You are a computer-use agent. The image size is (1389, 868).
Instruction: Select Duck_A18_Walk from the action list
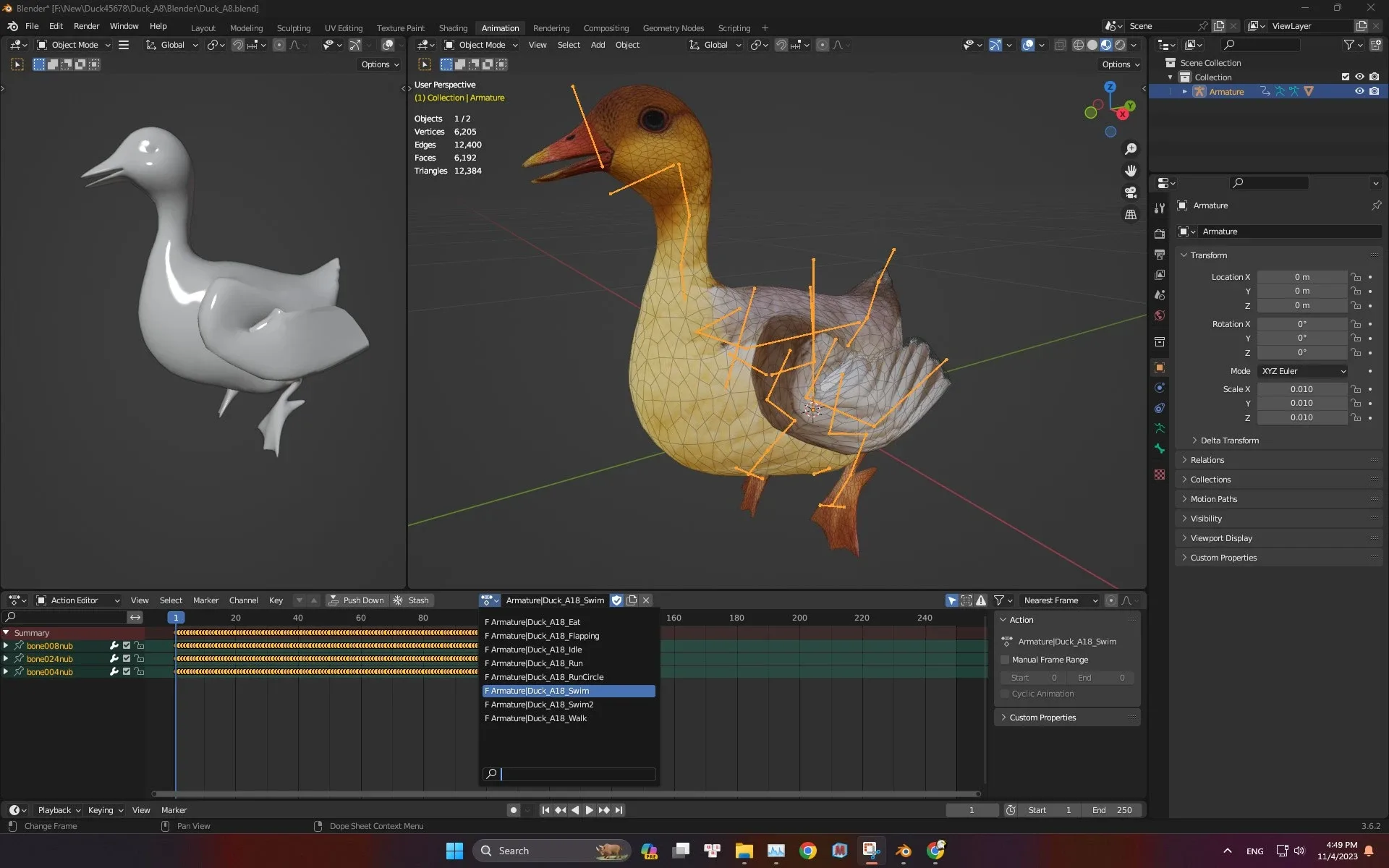pyautogui.click(x=536, y=718)
